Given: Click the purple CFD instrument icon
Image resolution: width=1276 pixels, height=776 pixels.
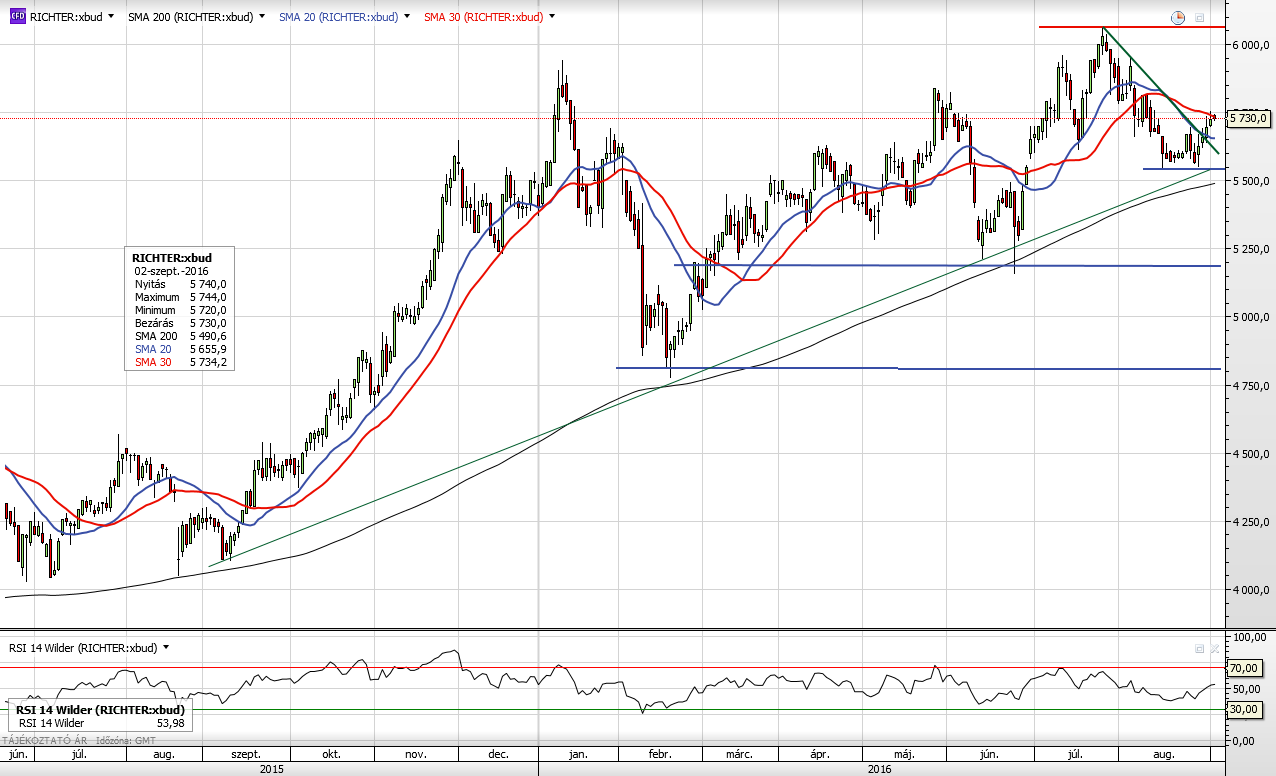Looking at the screenshot, I should coord(19,17).
